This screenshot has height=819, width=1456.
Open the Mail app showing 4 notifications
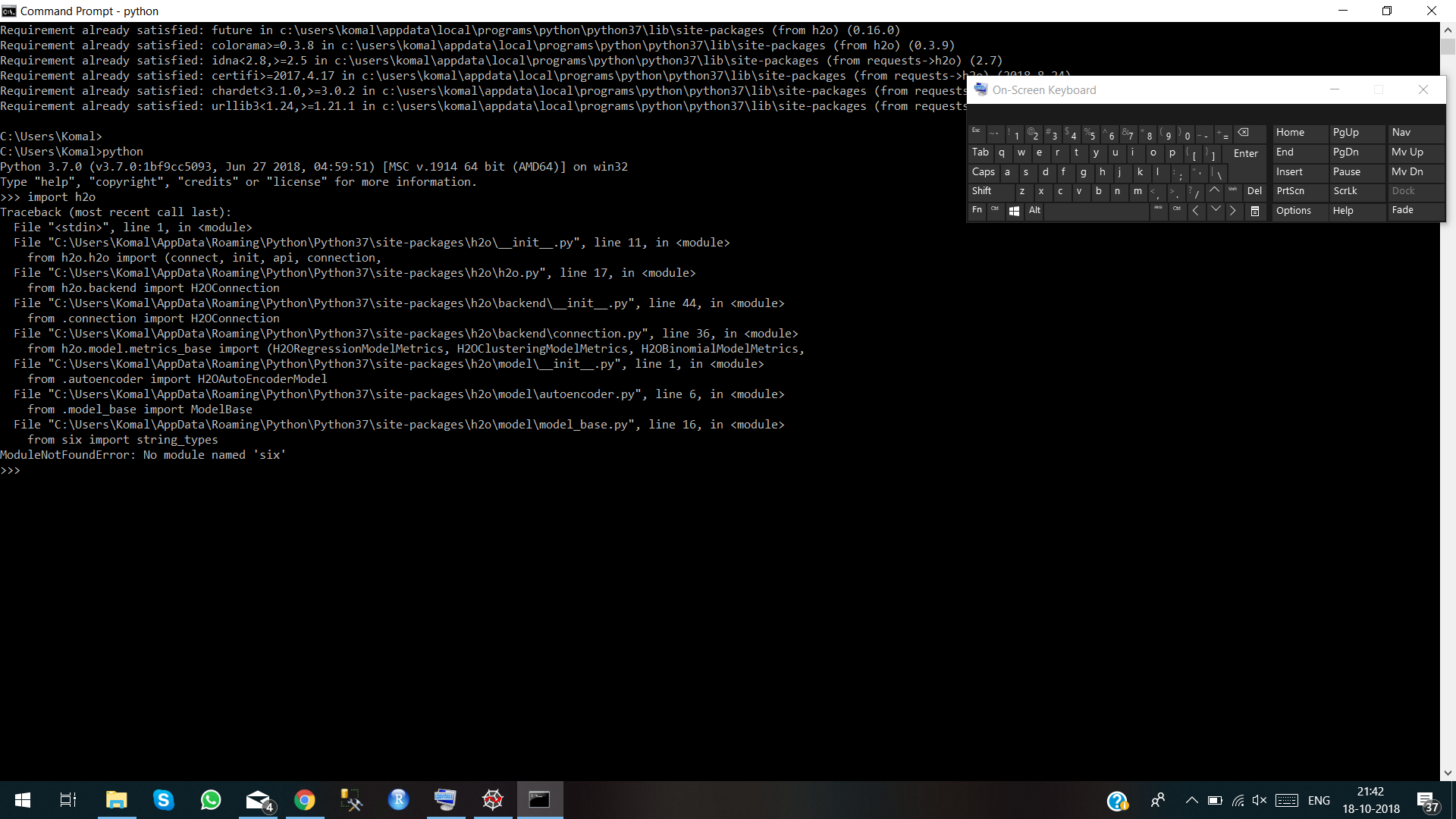coord(257,800)
